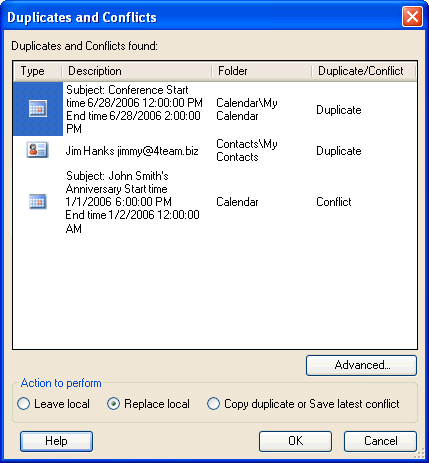Click the Help button

(x=56, y=441)
